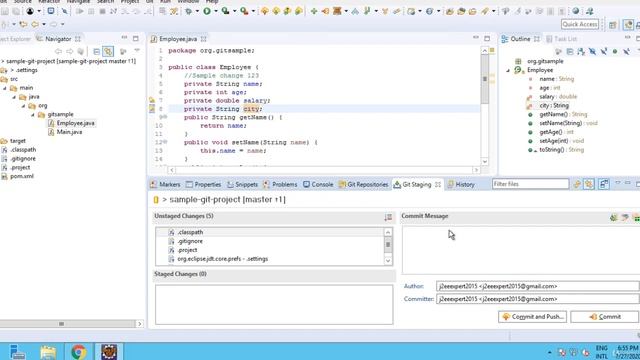Select toString() method in Outline

point(551,150)
